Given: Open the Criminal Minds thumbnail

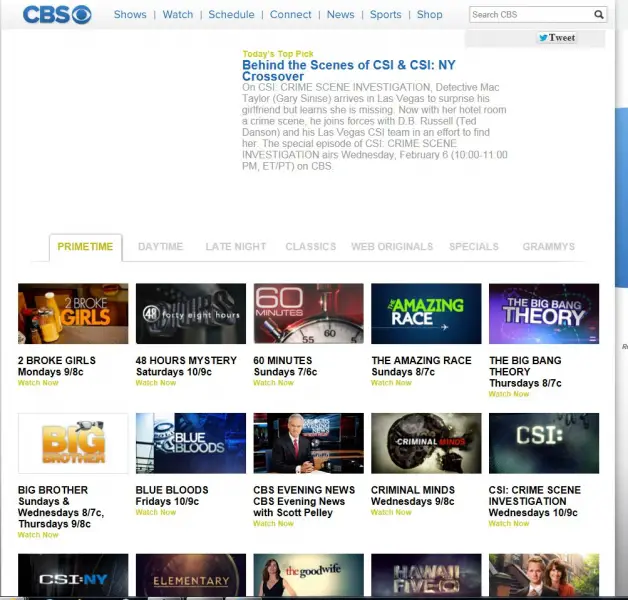Looking at the screenshot, I should click(x=426, y=443).
